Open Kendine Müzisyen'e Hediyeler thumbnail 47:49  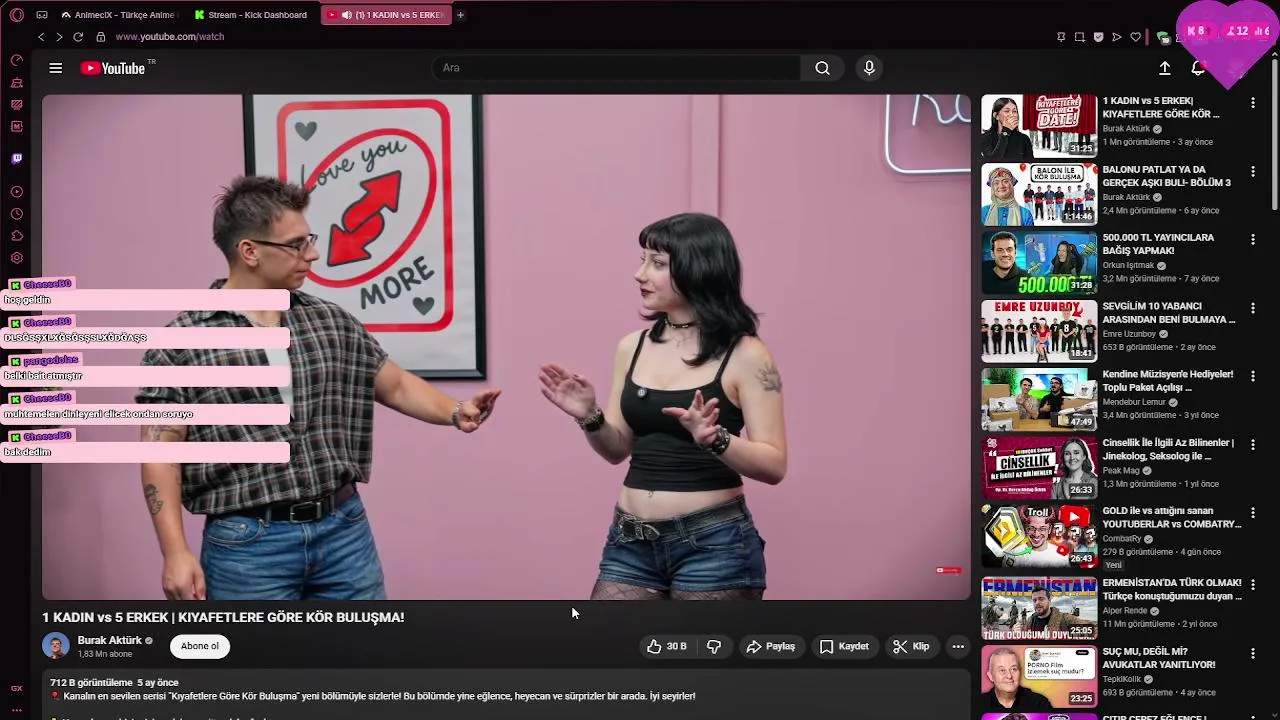pos(1039,399)
